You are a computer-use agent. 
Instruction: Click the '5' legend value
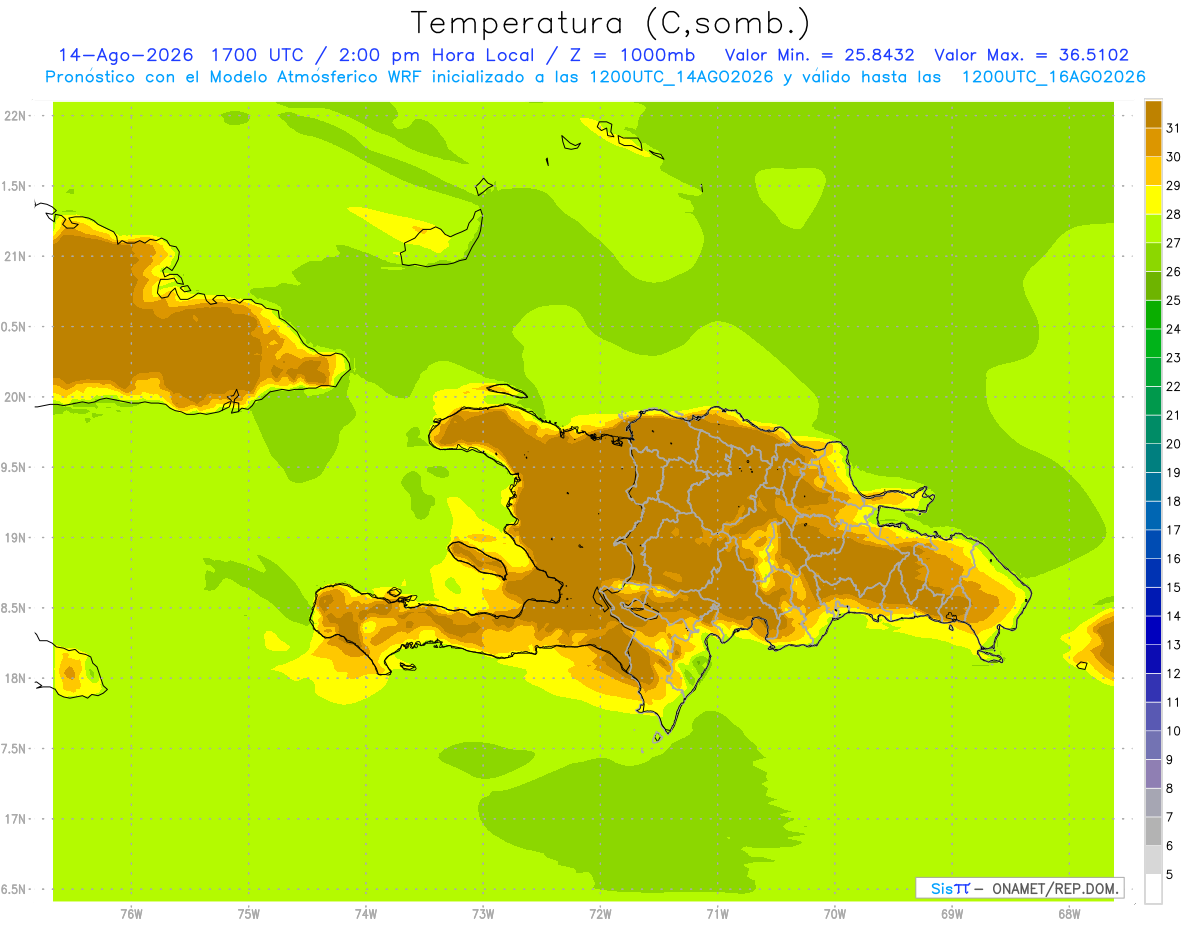[x=1170, y=875]
